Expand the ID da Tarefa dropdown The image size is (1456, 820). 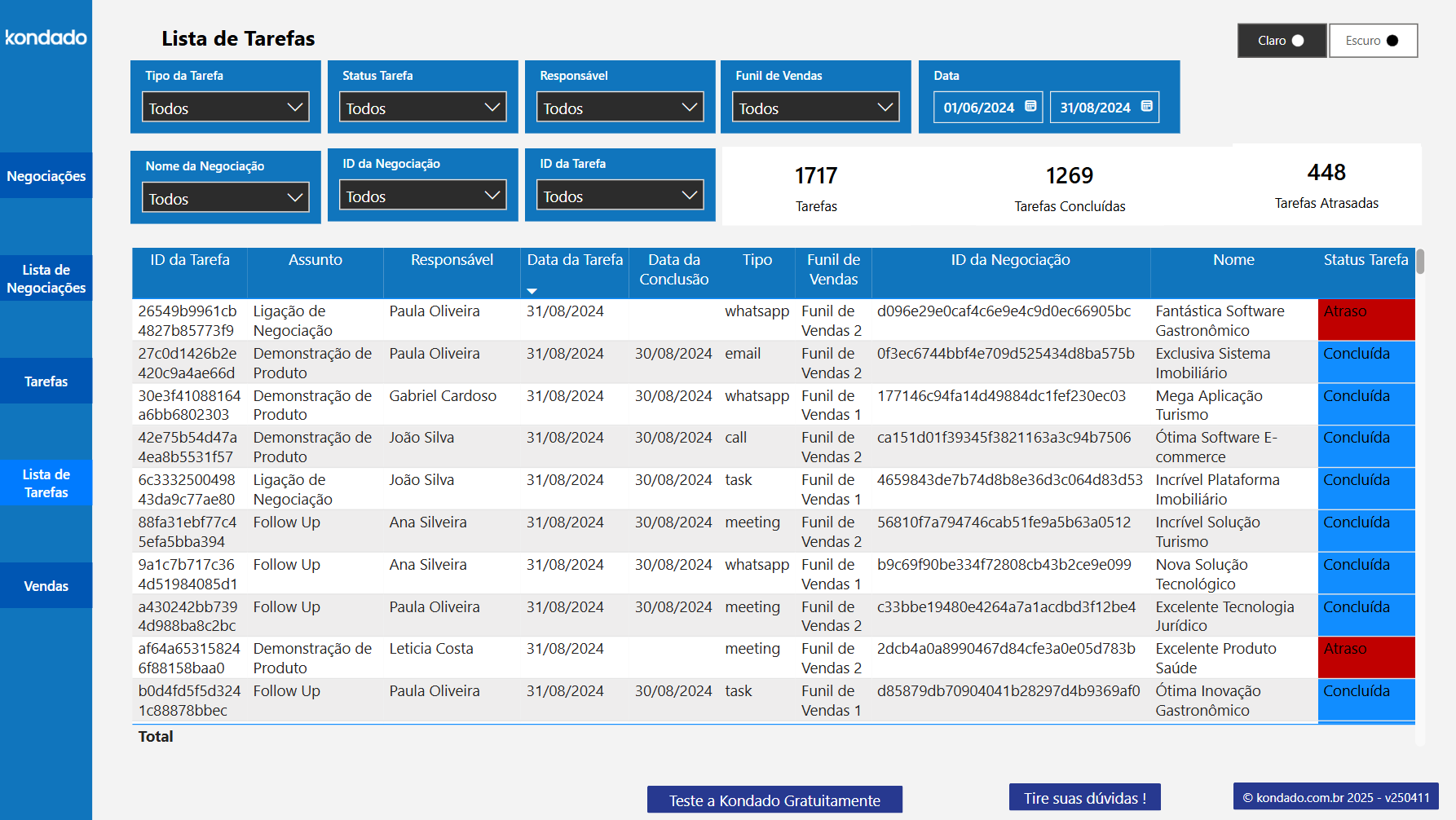pyautogui.click(x=620, y=195)
